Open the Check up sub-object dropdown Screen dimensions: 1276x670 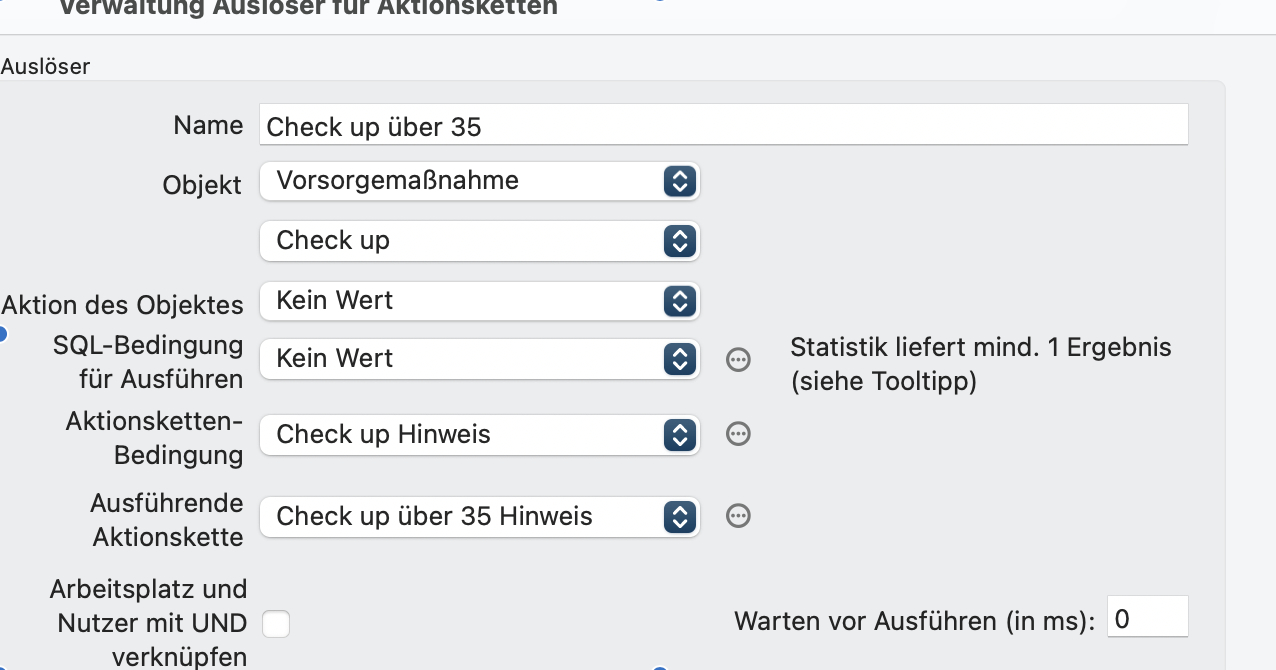click(x=479, y=240)
